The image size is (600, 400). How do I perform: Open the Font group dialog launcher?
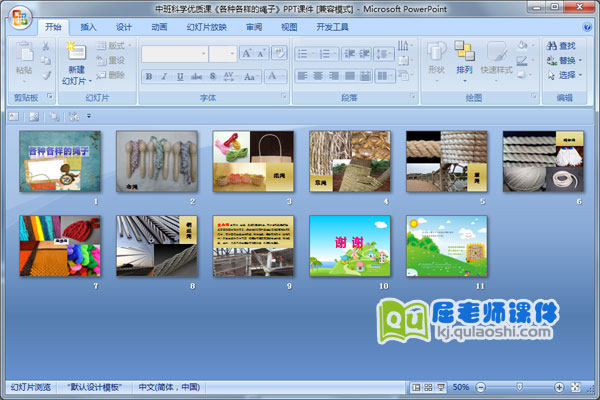pyautogui.click(x=284, y=96)
